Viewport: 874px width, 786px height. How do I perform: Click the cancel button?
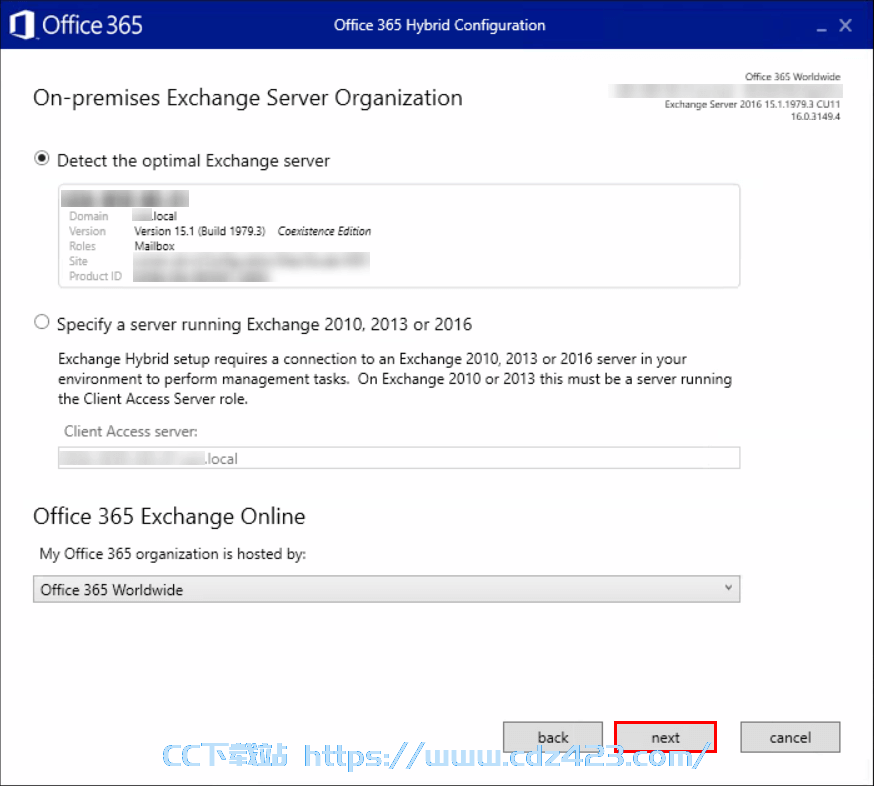pos(790,737)
